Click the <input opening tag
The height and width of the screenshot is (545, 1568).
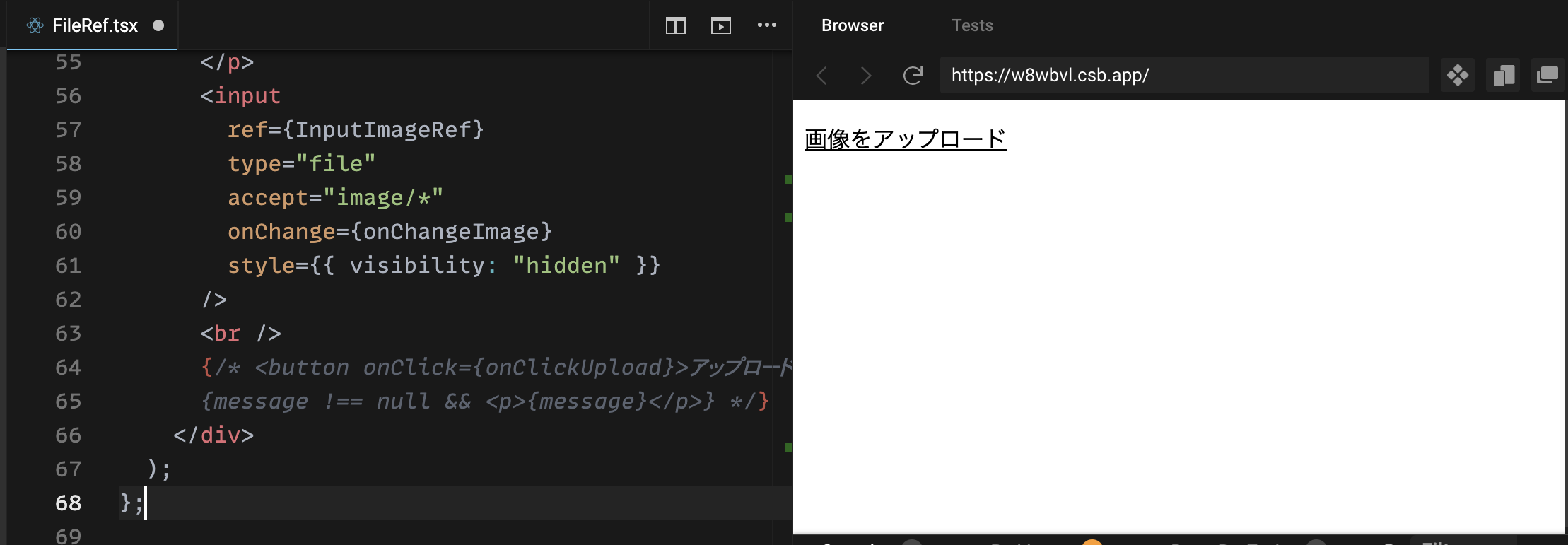(x=240, y=95)
